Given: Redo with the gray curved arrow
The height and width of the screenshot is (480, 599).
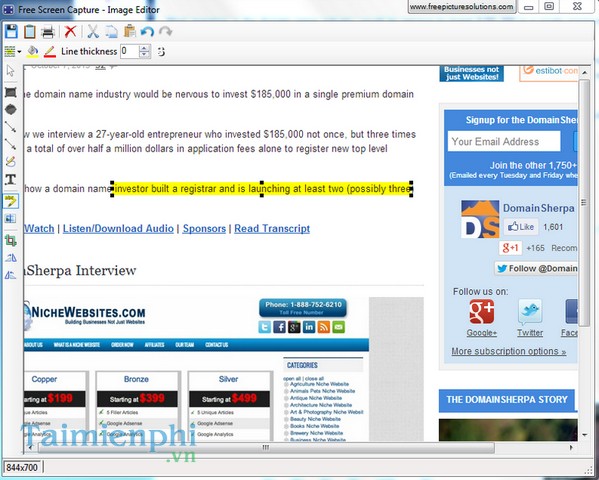Looking at the screenshot, I should [x=165, y=31].
